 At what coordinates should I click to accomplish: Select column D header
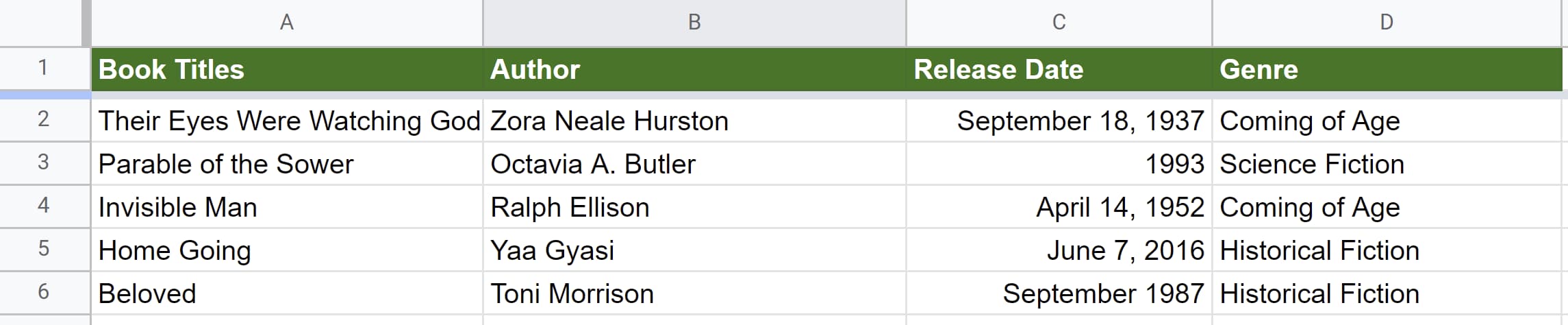coord(1387,23)
